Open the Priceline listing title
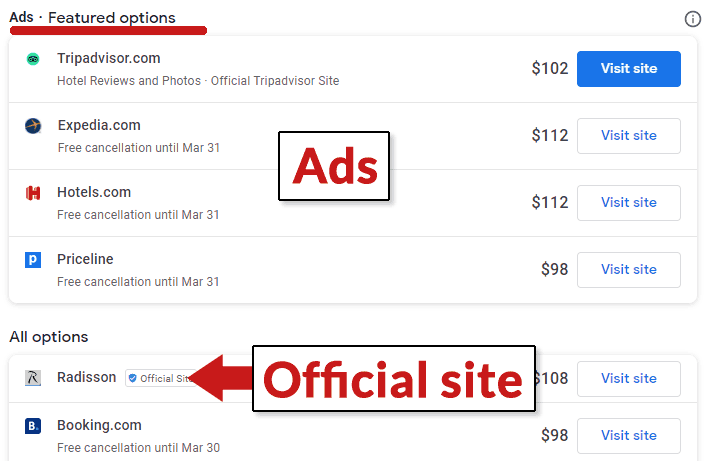706x461 pixels. [x=85, y=259]
